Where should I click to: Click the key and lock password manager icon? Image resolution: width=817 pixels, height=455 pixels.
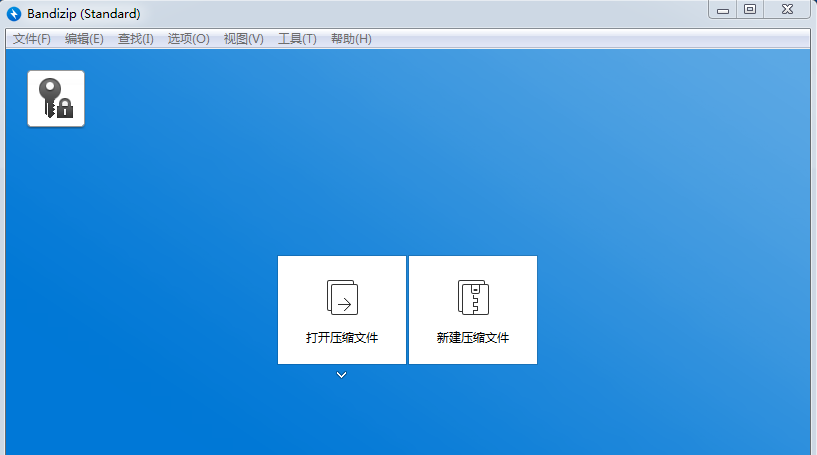click(56, 99)
